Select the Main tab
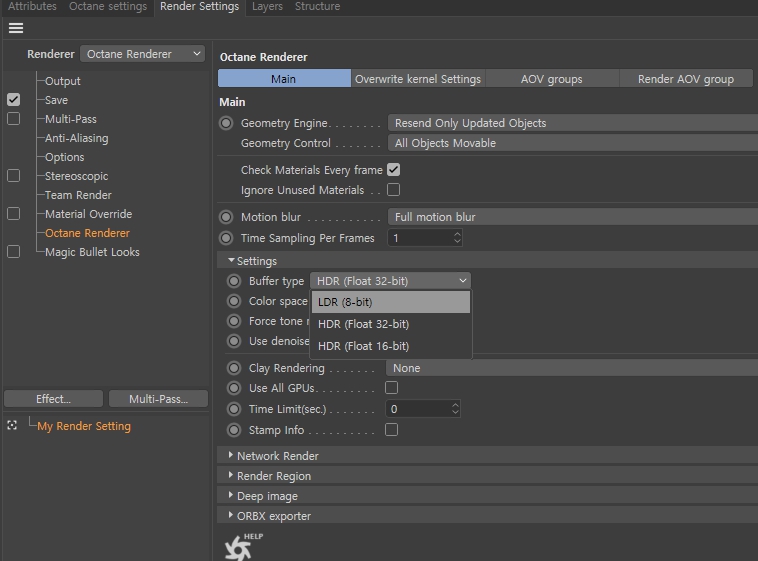Image resolution: width=758 pixels, height=561 pixels. (284, 79)
